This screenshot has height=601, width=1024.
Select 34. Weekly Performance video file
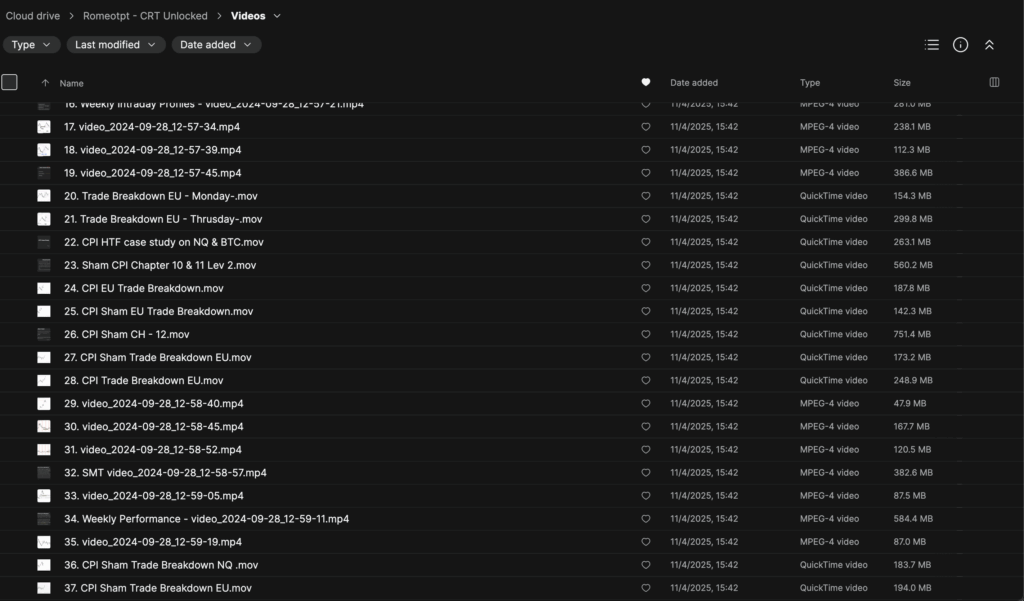tap(206, 519)
